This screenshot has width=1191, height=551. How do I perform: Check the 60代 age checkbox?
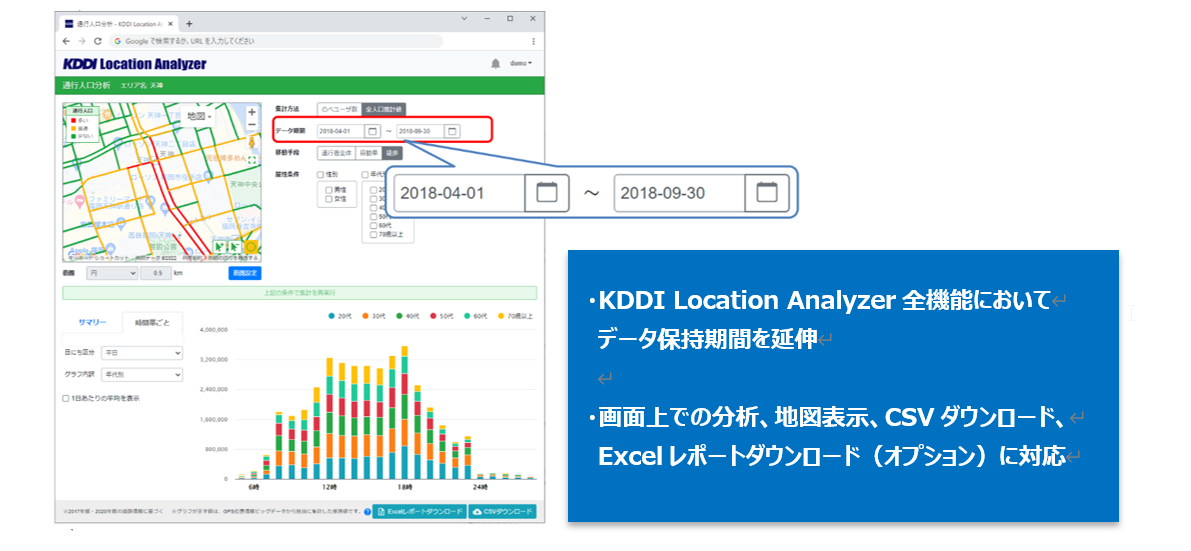tap(372, 226)
